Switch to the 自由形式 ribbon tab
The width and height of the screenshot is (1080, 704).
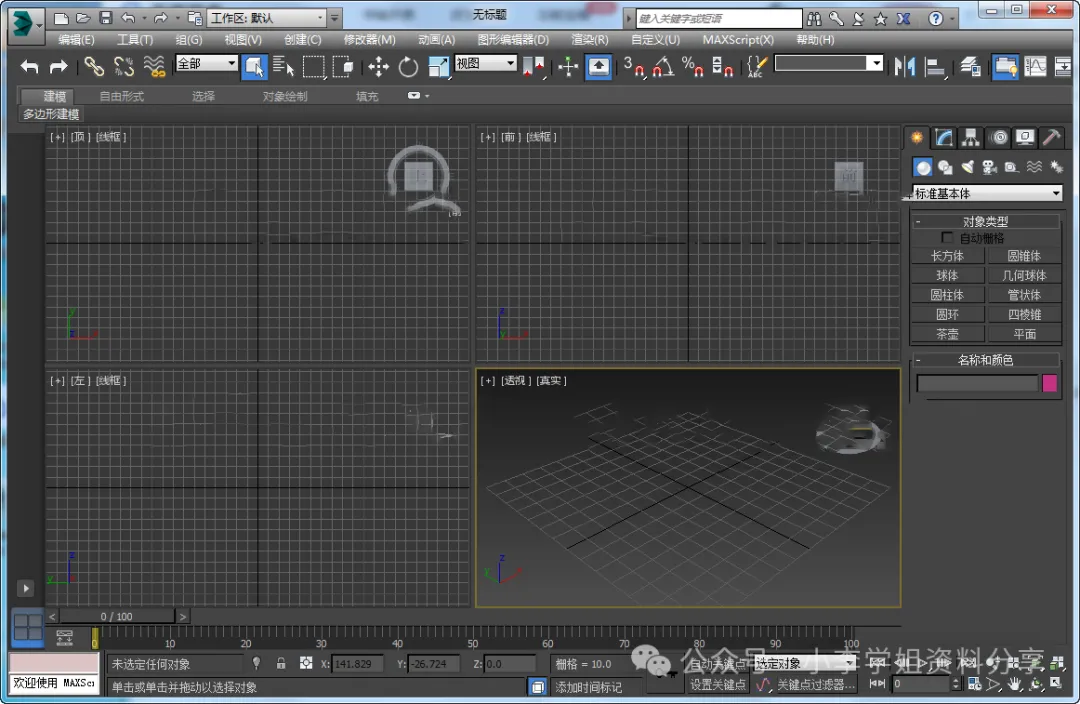[122, 96]
